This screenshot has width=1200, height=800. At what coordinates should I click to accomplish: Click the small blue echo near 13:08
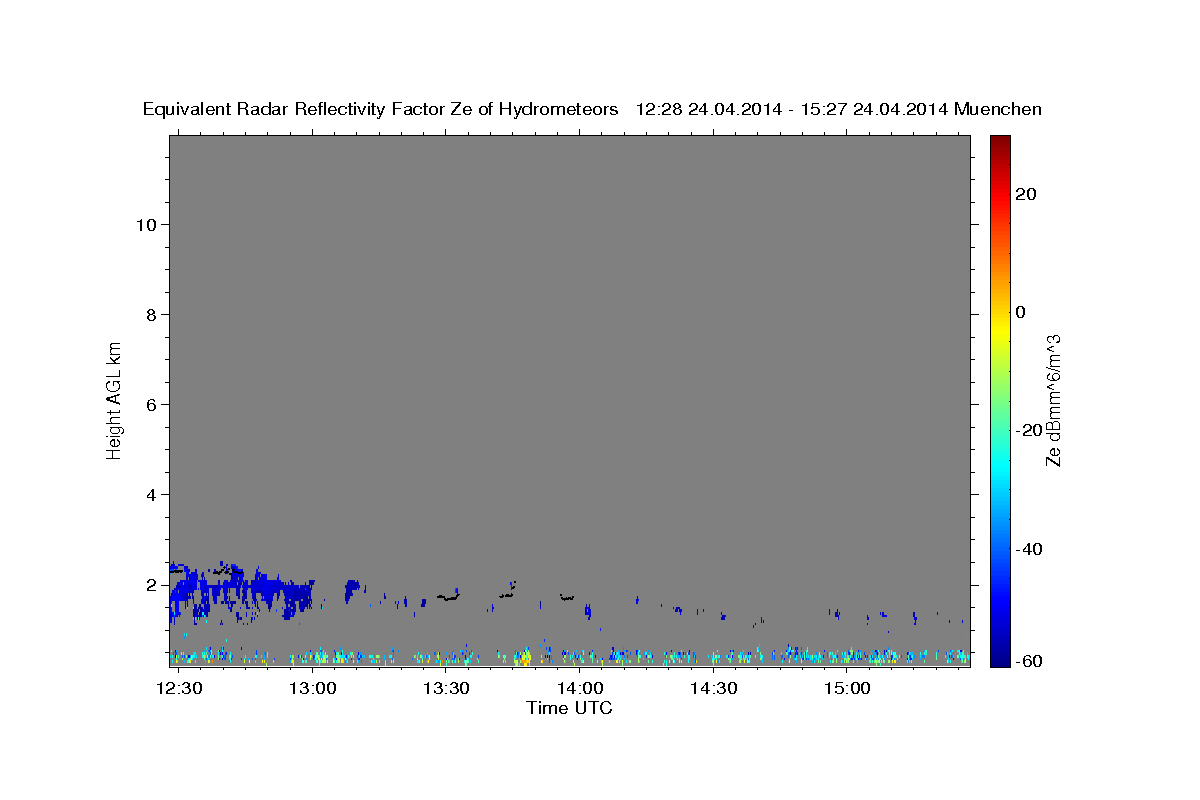[351, 590]
